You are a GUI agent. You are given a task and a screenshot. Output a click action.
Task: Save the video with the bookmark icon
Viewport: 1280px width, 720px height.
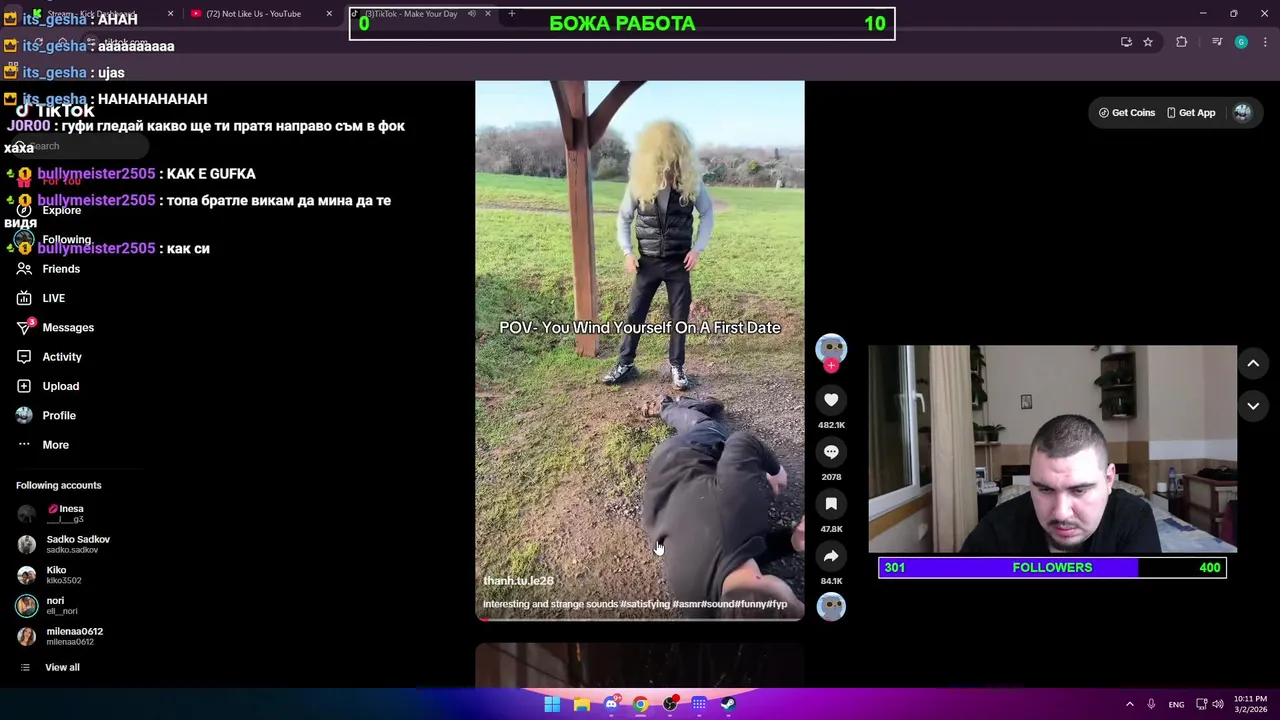click(x=831, y=504)
